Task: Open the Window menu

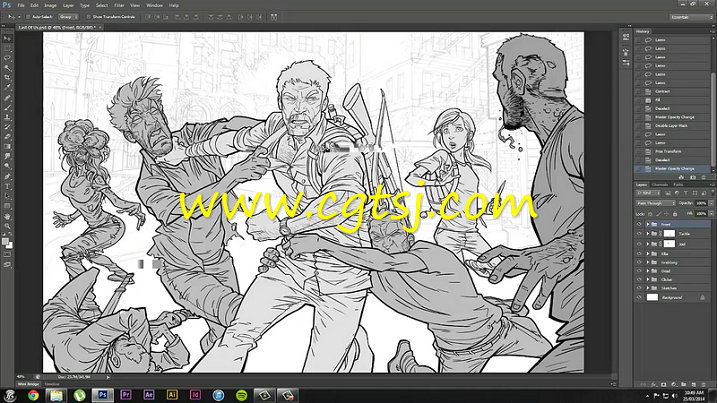Action: pos(155,5)
